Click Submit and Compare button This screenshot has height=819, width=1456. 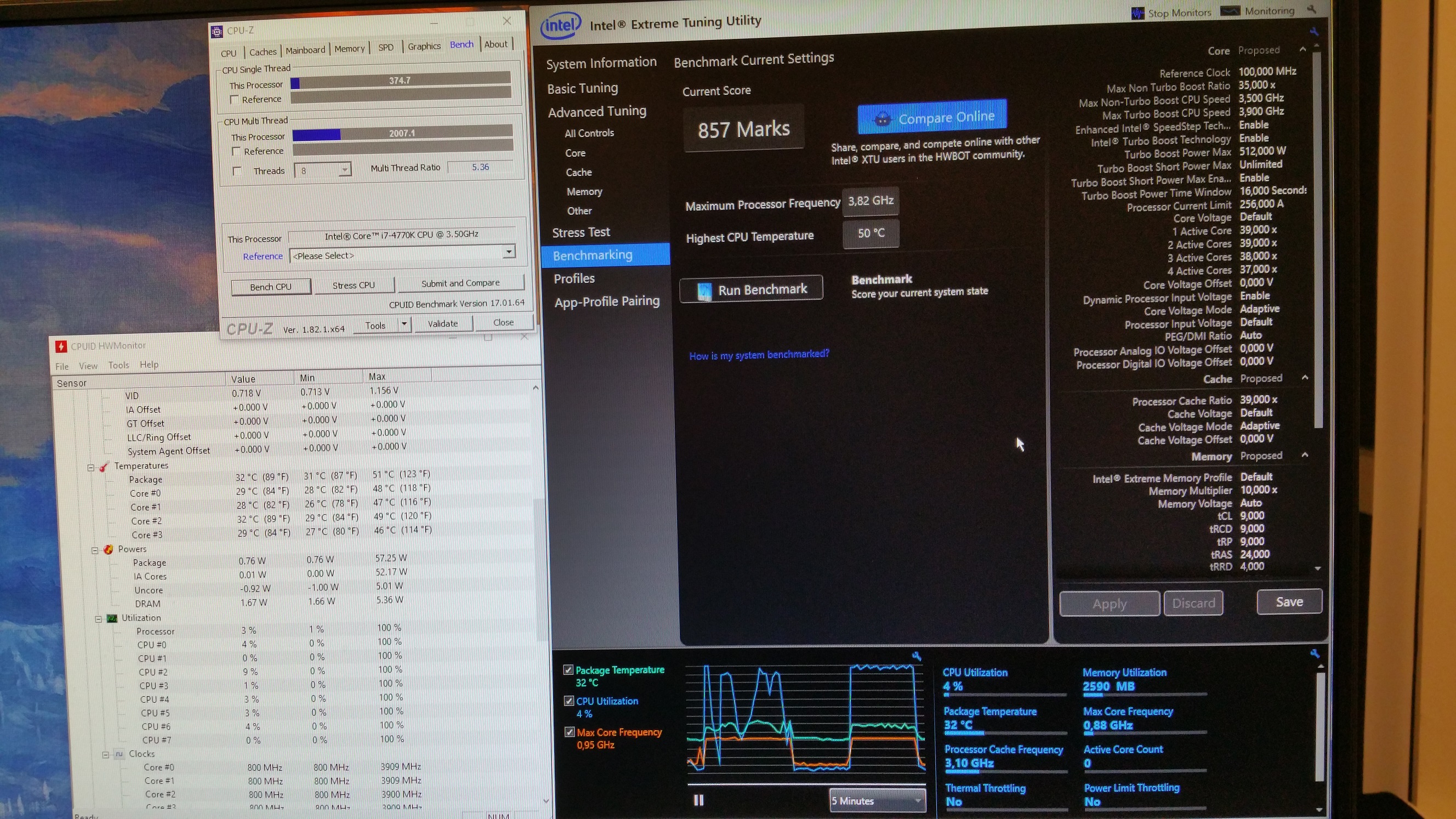[x=460, y=283]
